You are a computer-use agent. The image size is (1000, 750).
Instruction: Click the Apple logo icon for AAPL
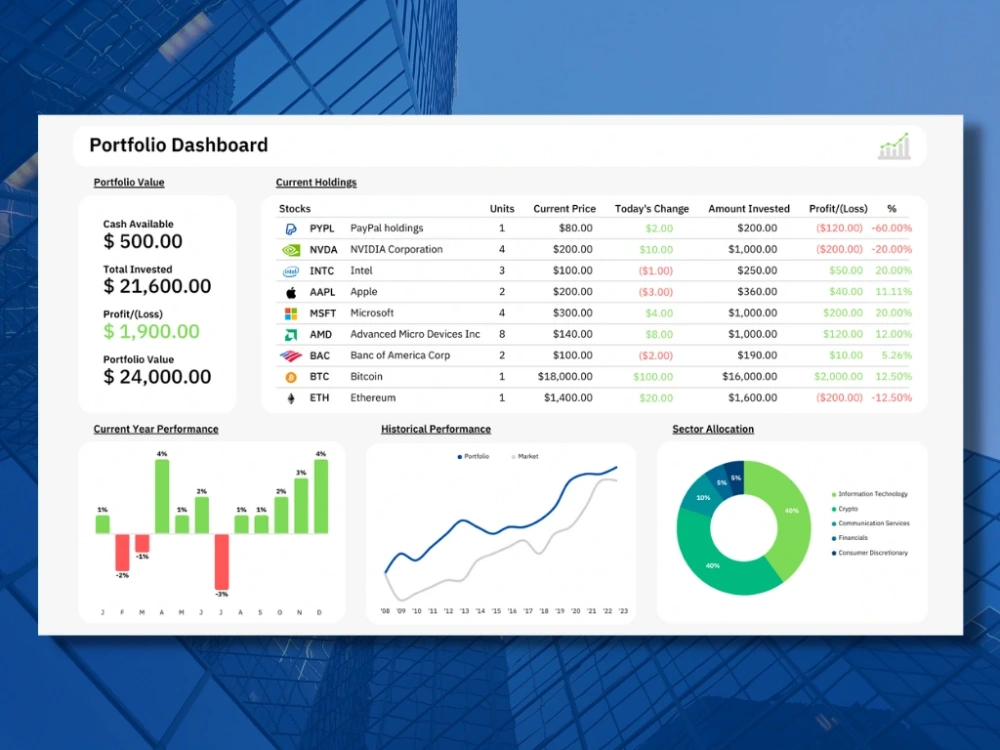(291, 292)
